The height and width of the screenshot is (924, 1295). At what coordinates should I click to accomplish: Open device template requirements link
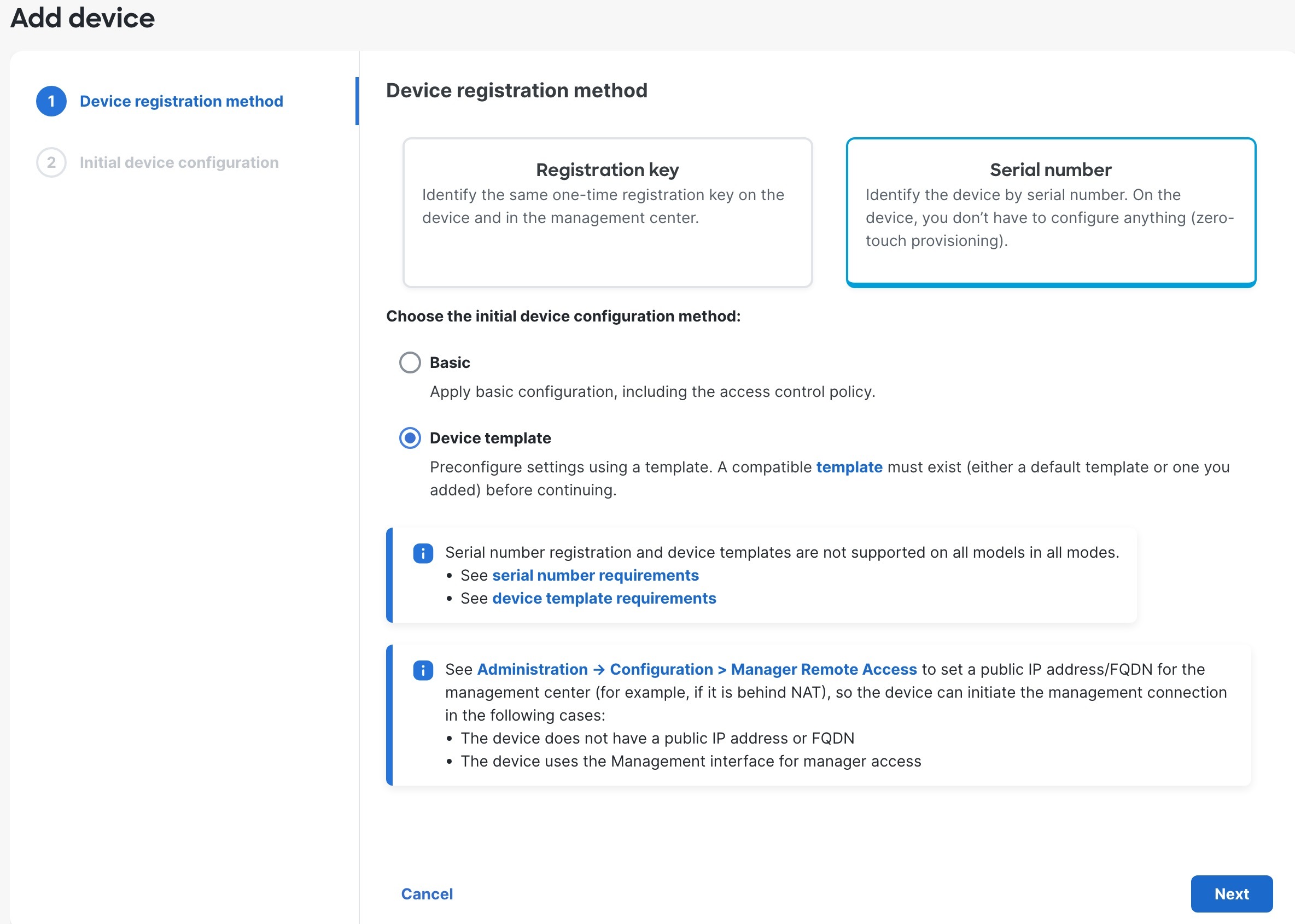[x=604, y=598]
